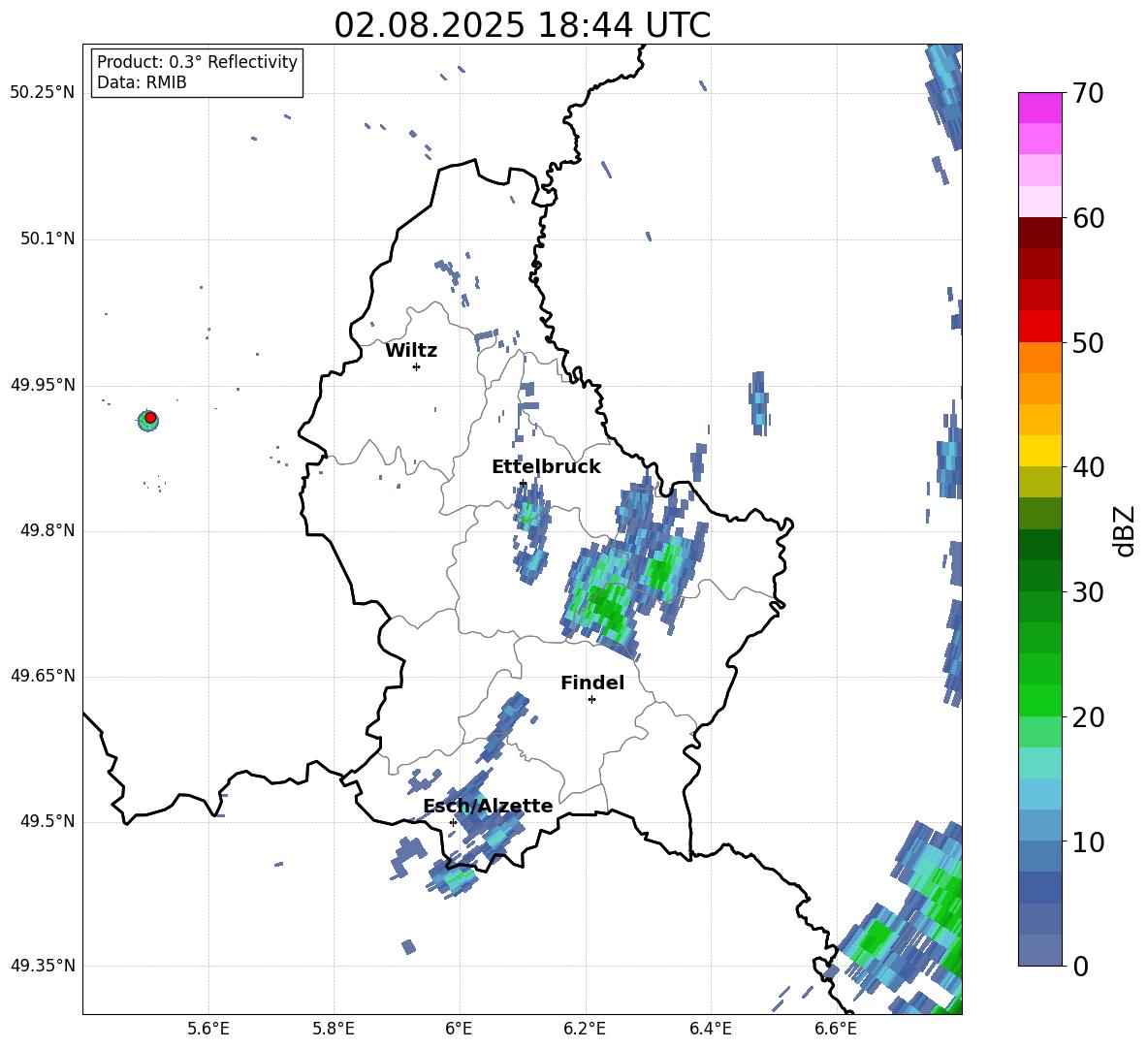The width and height of the screenshot is (1148, 1048).
Task: Click the colorbar label 70
Action: click(x=1089, y=94)
